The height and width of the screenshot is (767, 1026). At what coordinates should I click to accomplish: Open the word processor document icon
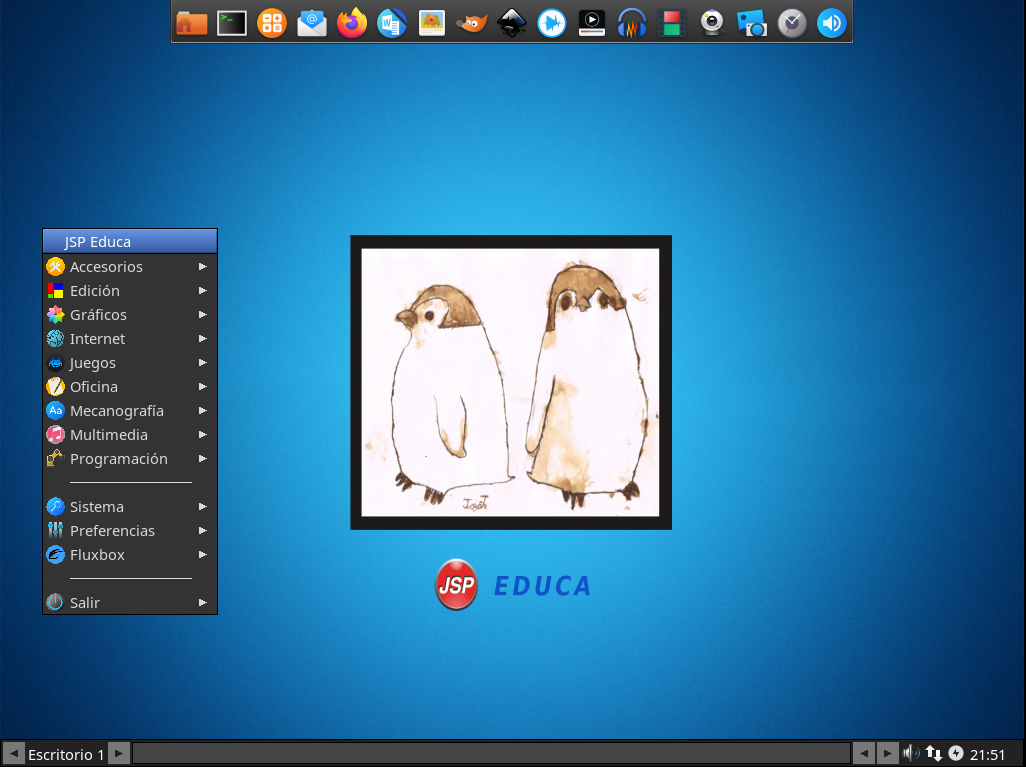click(x=392, y=24)
